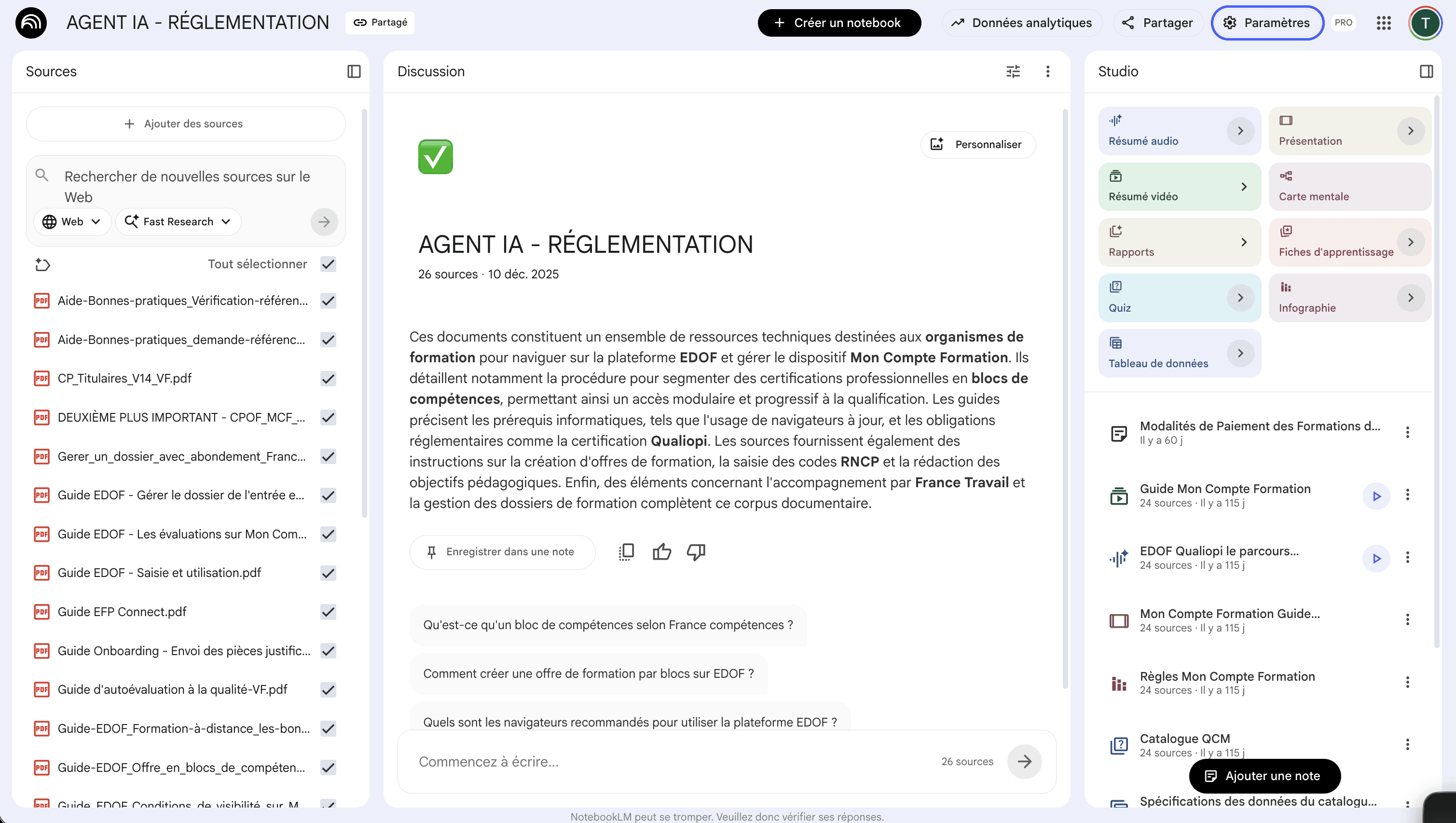Open Paramètres settings
The width and height of the screenshot is (1456, 823).
tap(1267, 23)
